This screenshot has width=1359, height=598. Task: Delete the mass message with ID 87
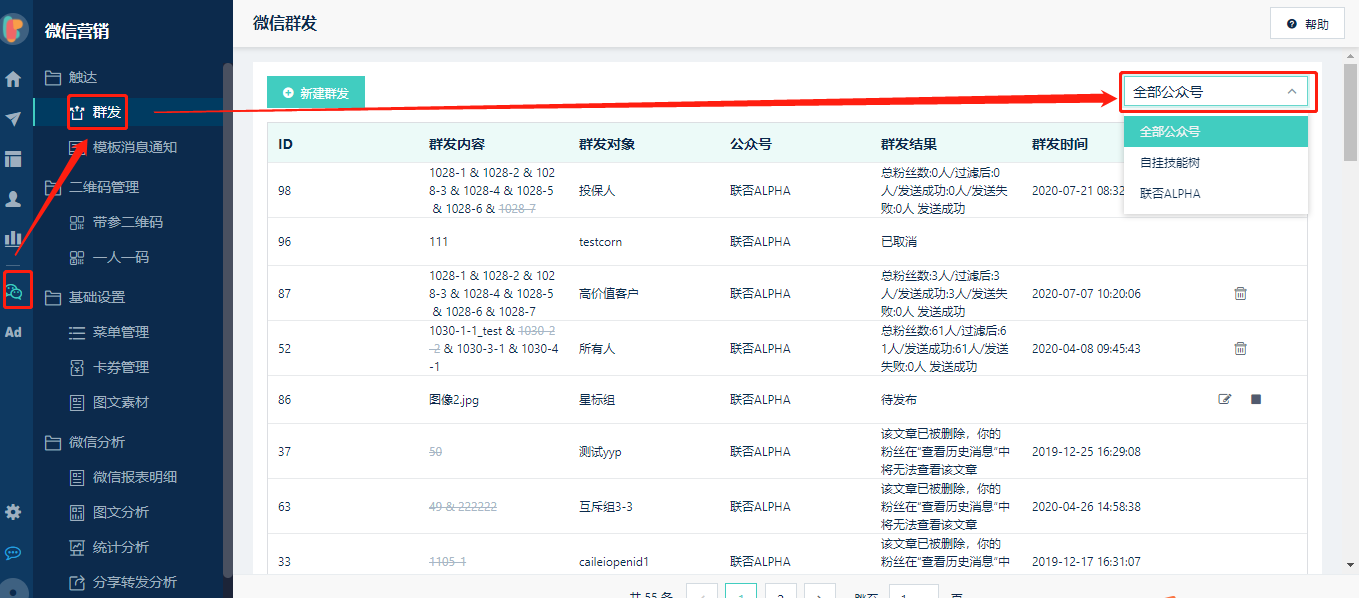[1240, 294]
